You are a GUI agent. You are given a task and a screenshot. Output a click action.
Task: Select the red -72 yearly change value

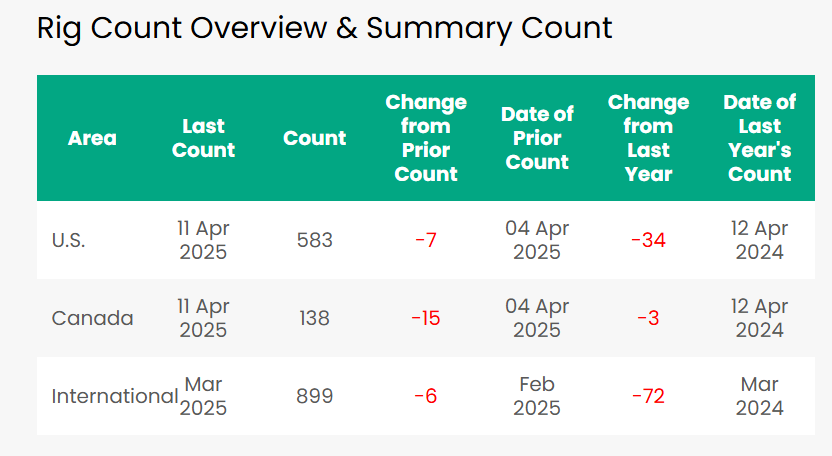pos(648,396)
